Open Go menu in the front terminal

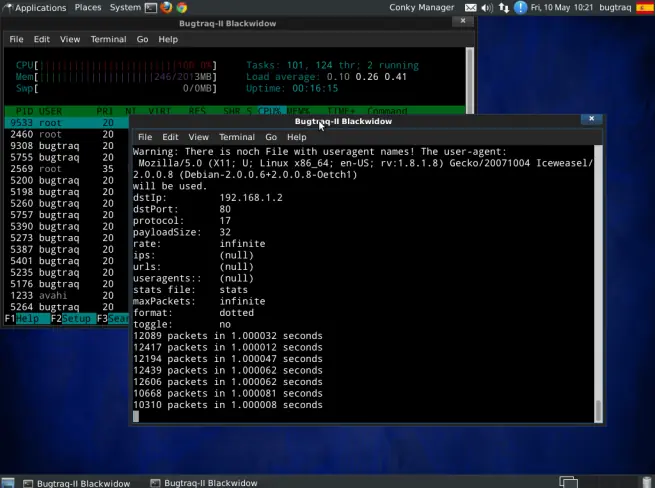click(x=271, y=137)
